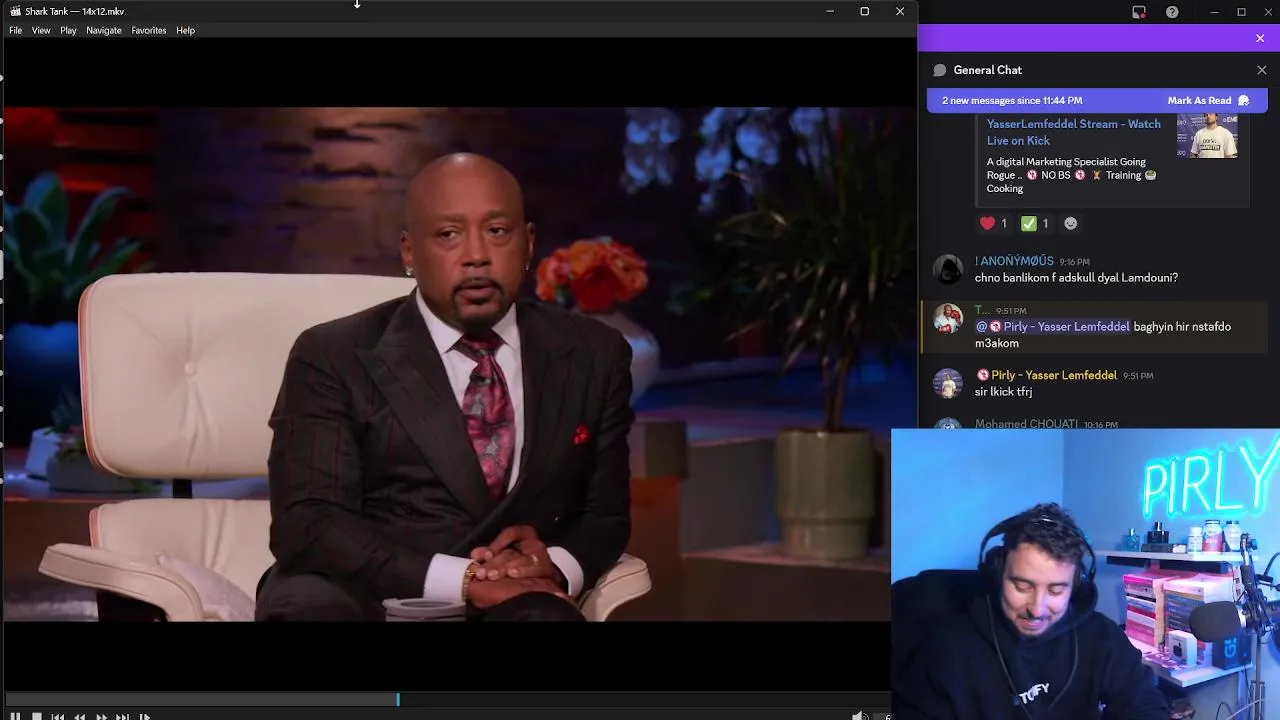Skip to previous file in the player

[58, 716]
